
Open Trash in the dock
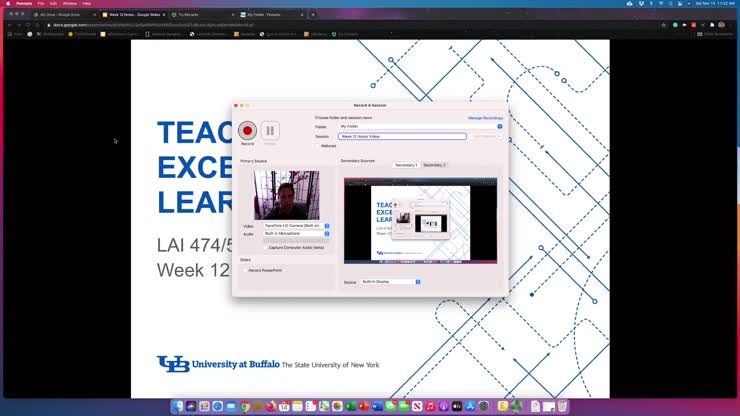coord(563,406)
